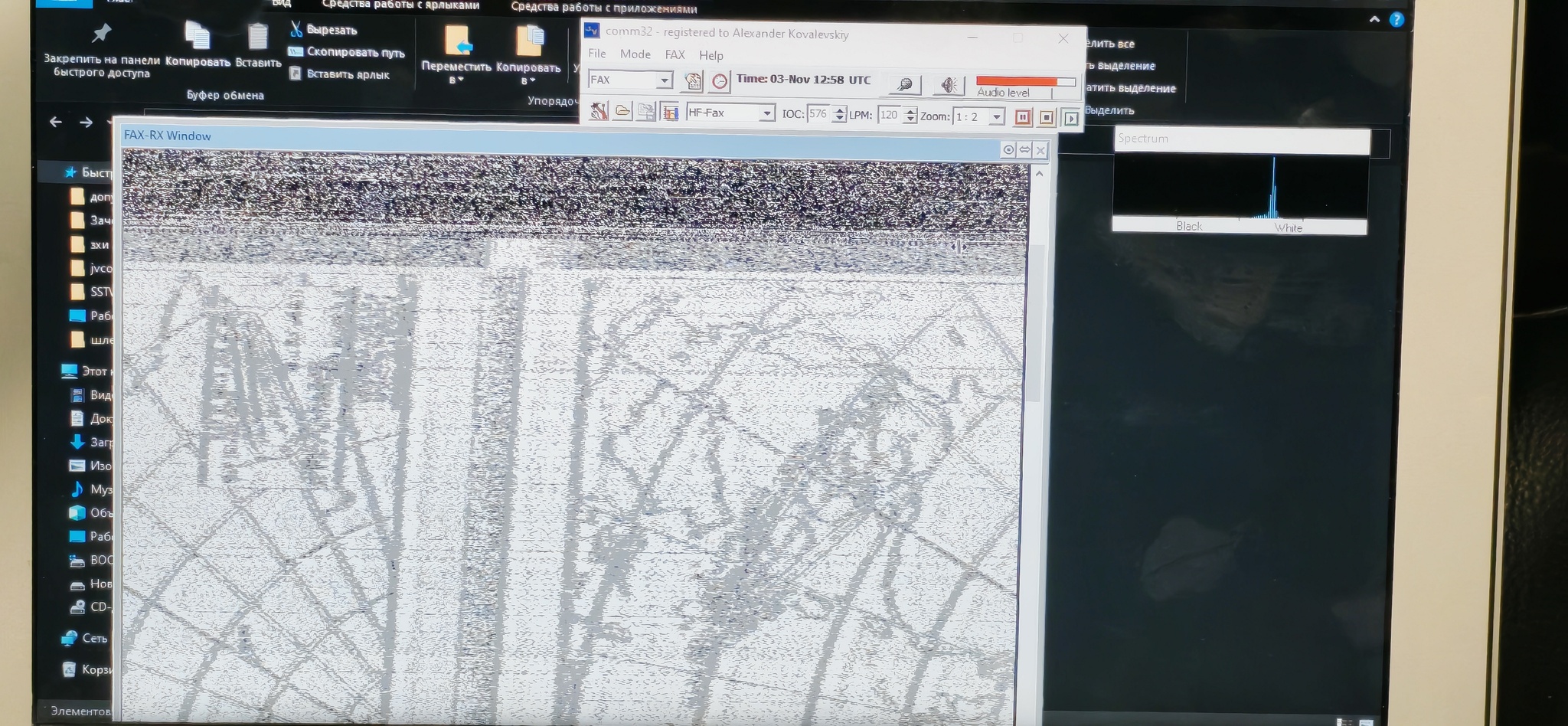
Task: Click the scissors Вырезать icon
Action: (x=296, y=29)
